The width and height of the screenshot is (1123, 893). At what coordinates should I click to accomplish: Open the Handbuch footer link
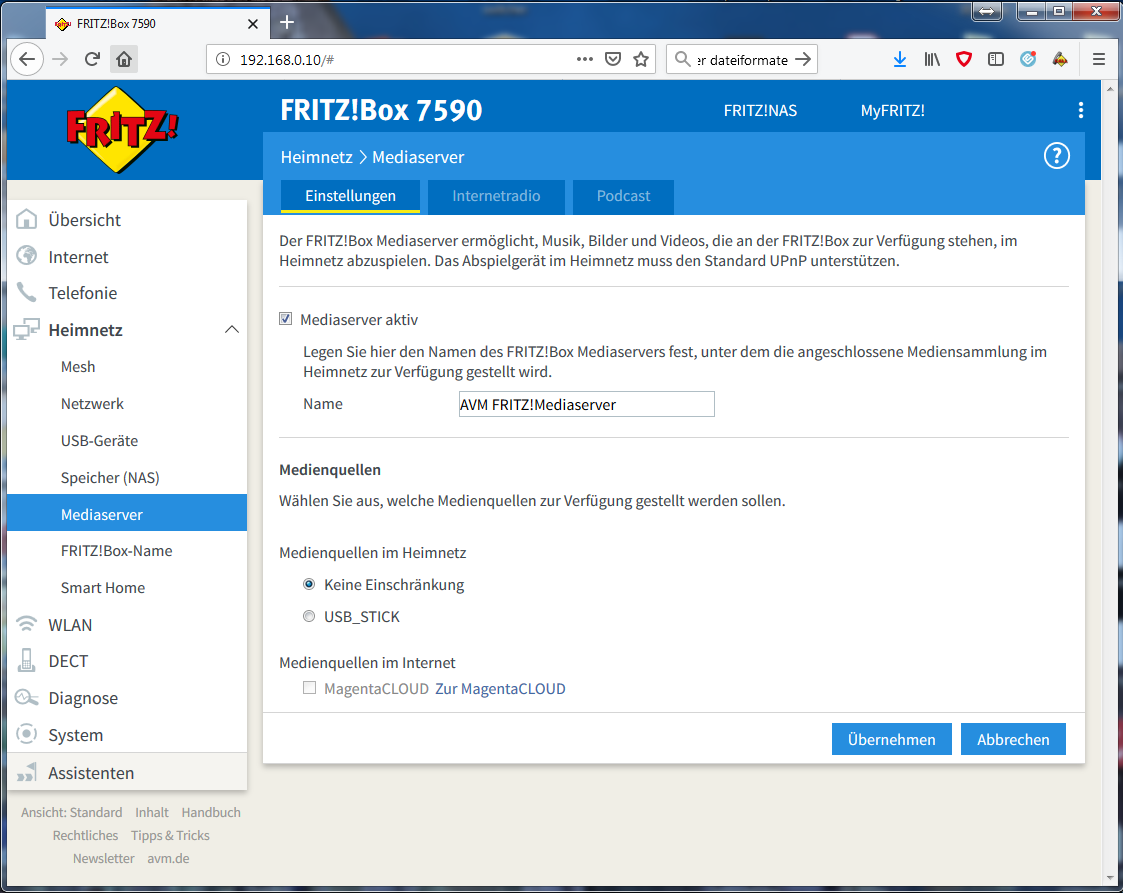(211, 812)
